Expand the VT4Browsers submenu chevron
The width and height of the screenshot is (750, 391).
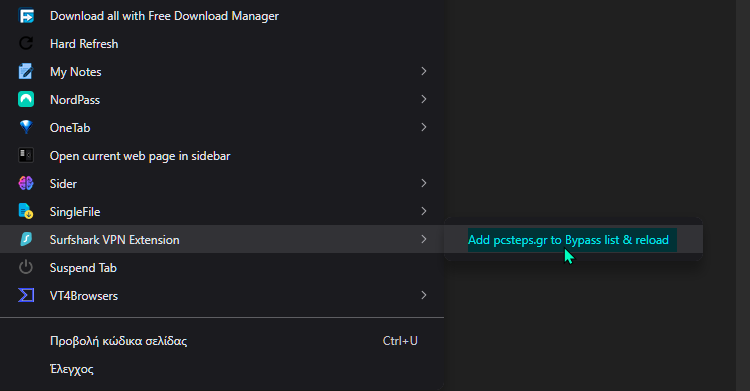point(423,295)
